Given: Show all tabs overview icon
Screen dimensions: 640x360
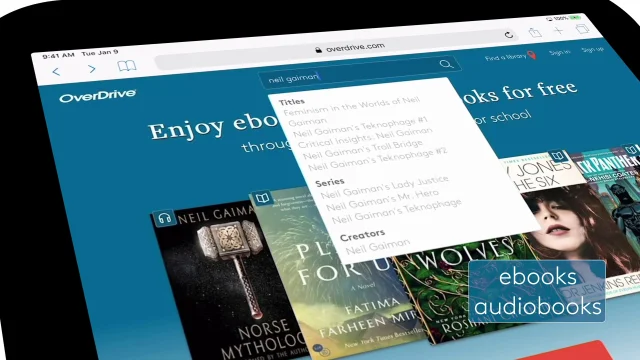Looking at the screenshot, I should click(582, 29).
